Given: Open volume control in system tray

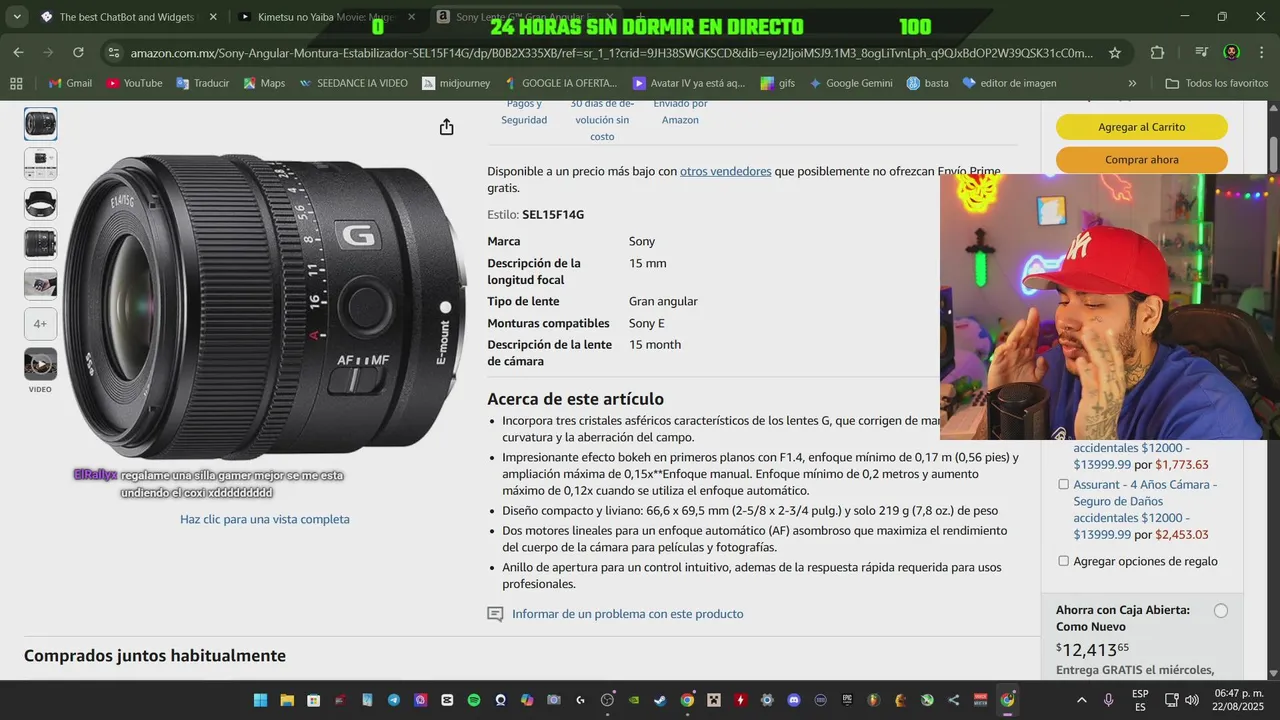Looking at the screenshot, I should [x=1191, y=700].
